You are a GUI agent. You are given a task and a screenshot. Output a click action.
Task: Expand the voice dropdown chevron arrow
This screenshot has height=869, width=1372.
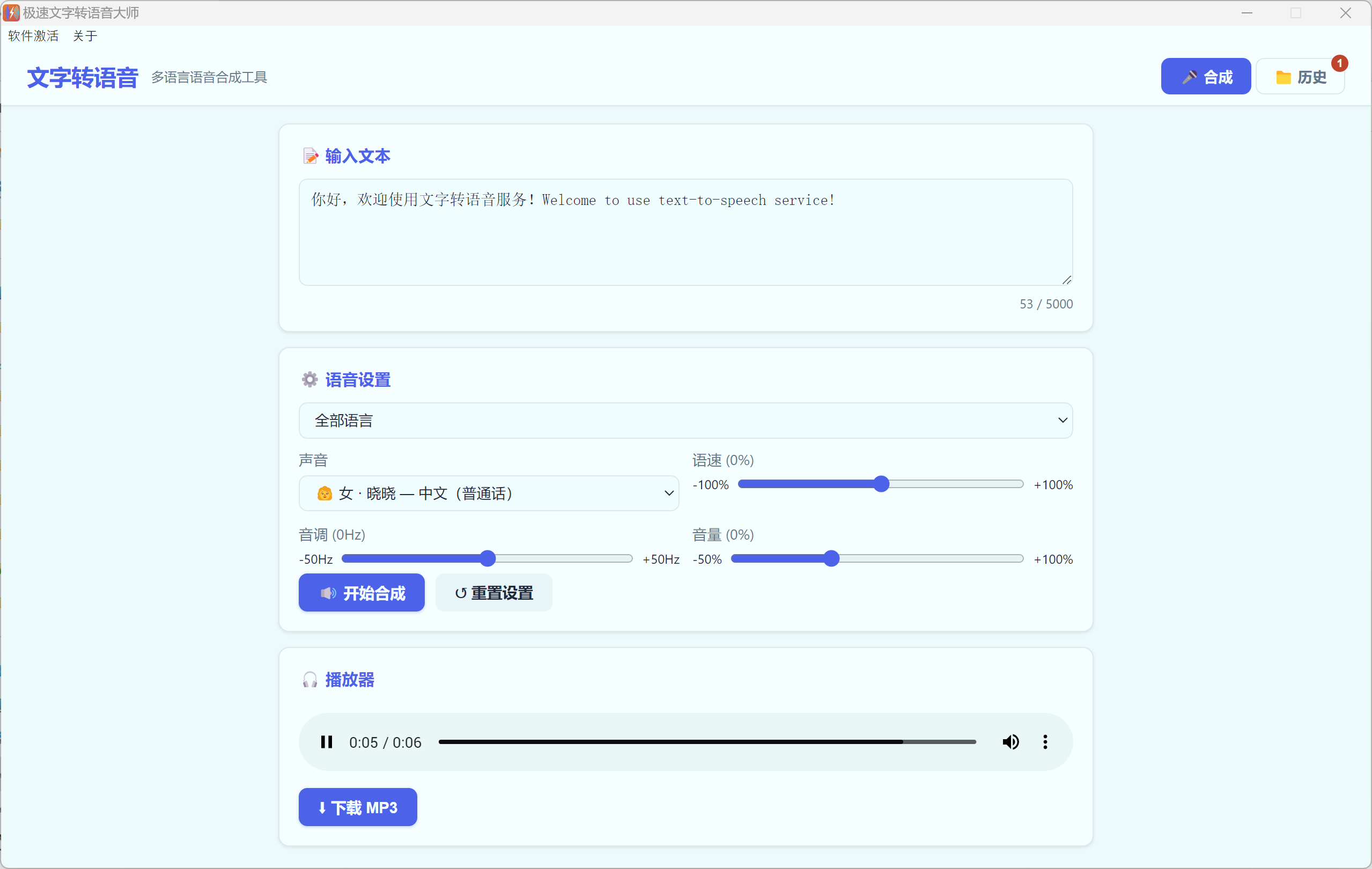(669, 494)
